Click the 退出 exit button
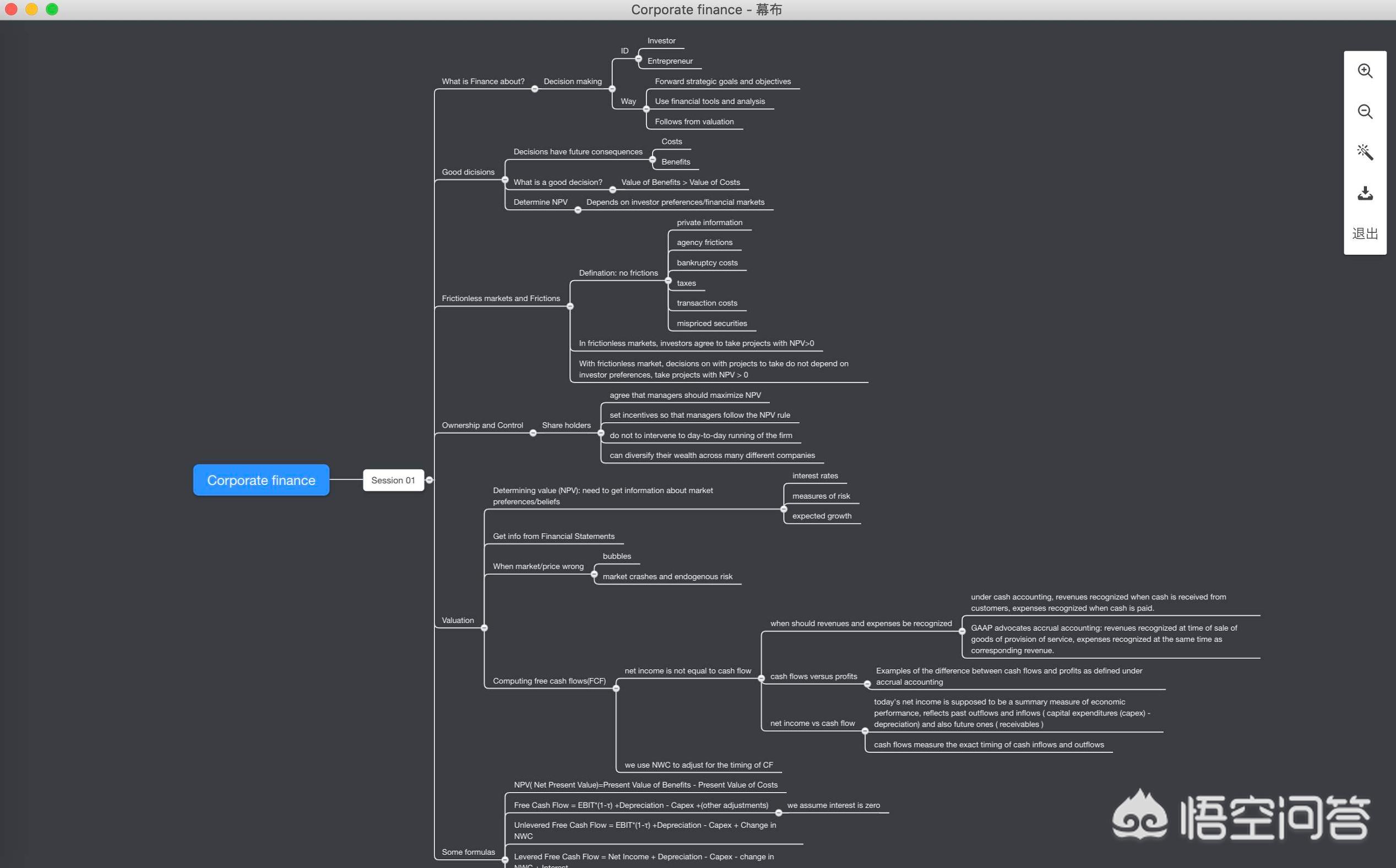 click(x=1365, y=233)
